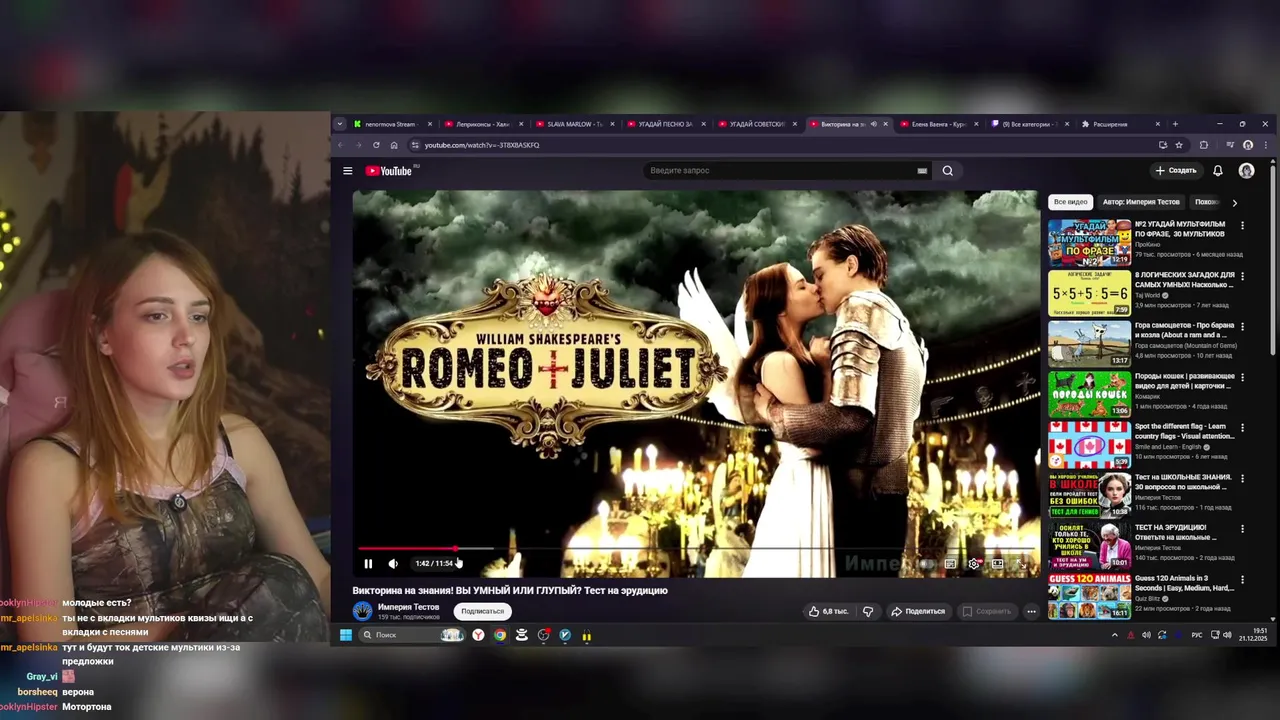Screen dimensions: 1280x720
Task: Go to the YouTube home logo
Action: click(x=389, y=171)
